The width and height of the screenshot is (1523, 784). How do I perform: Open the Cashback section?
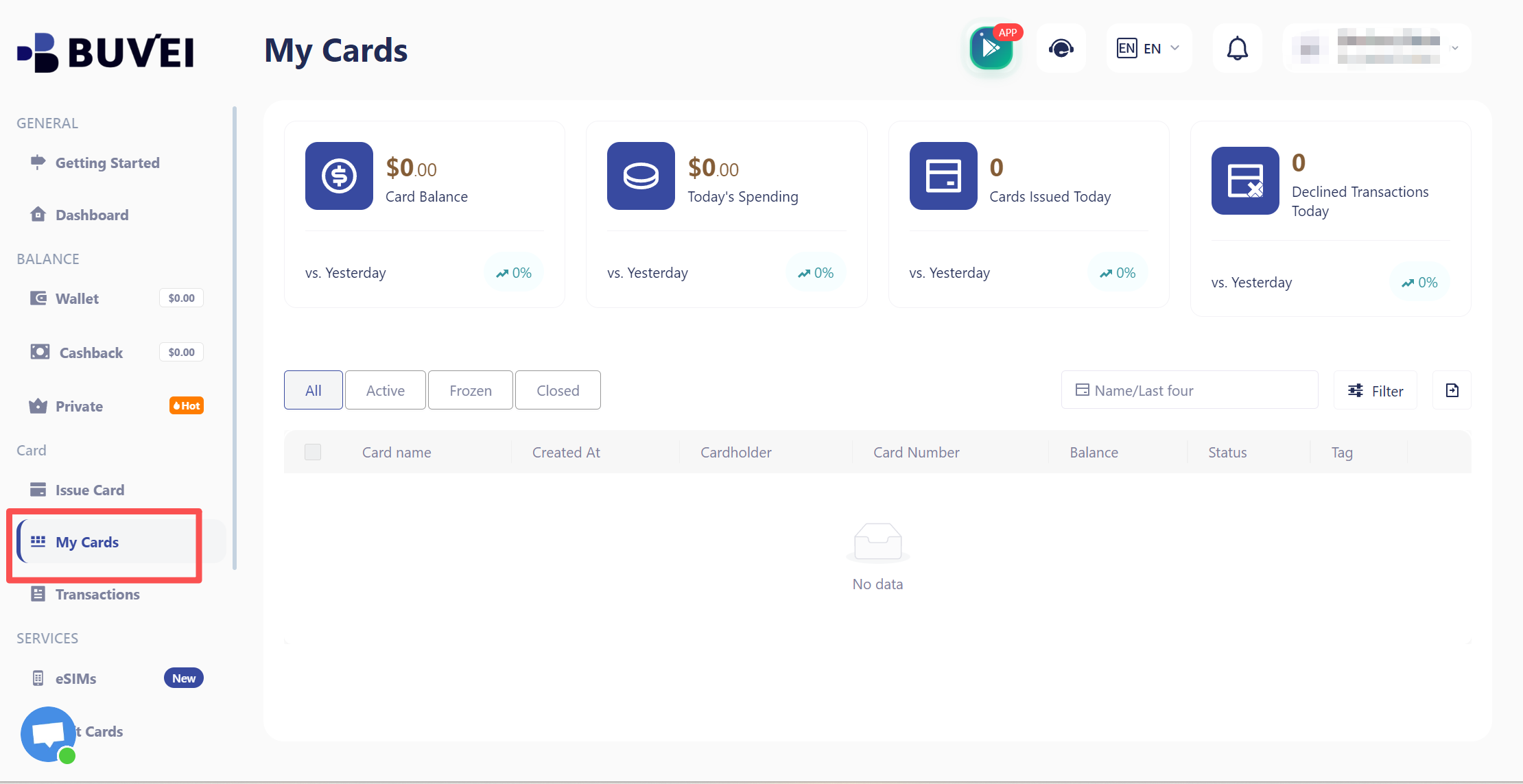tap(91, 353)
